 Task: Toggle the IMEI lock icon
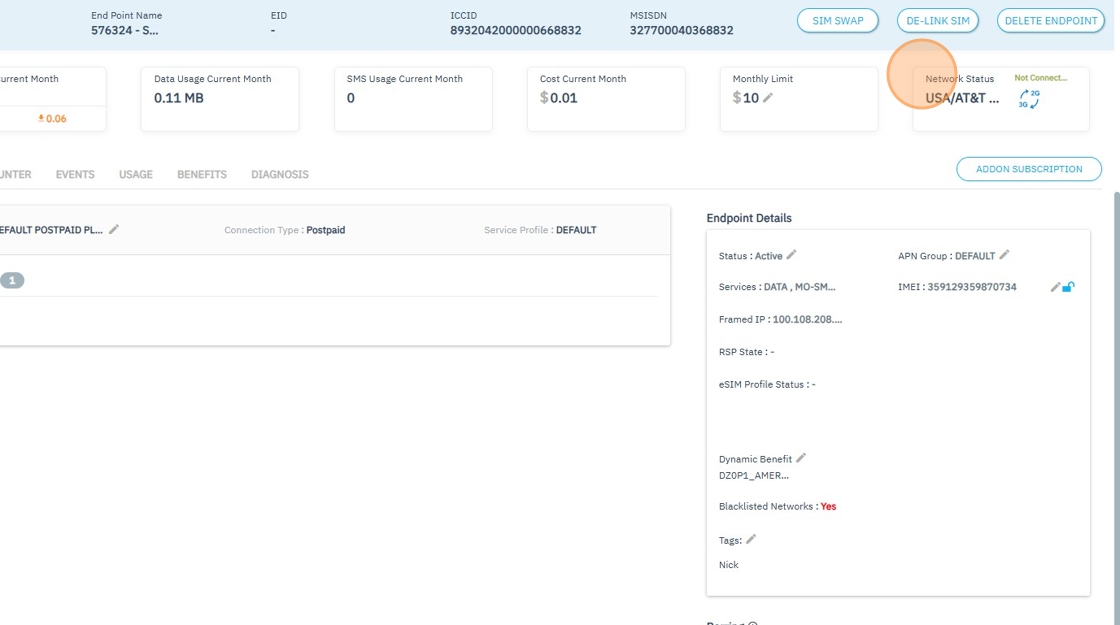(1069, 287)
